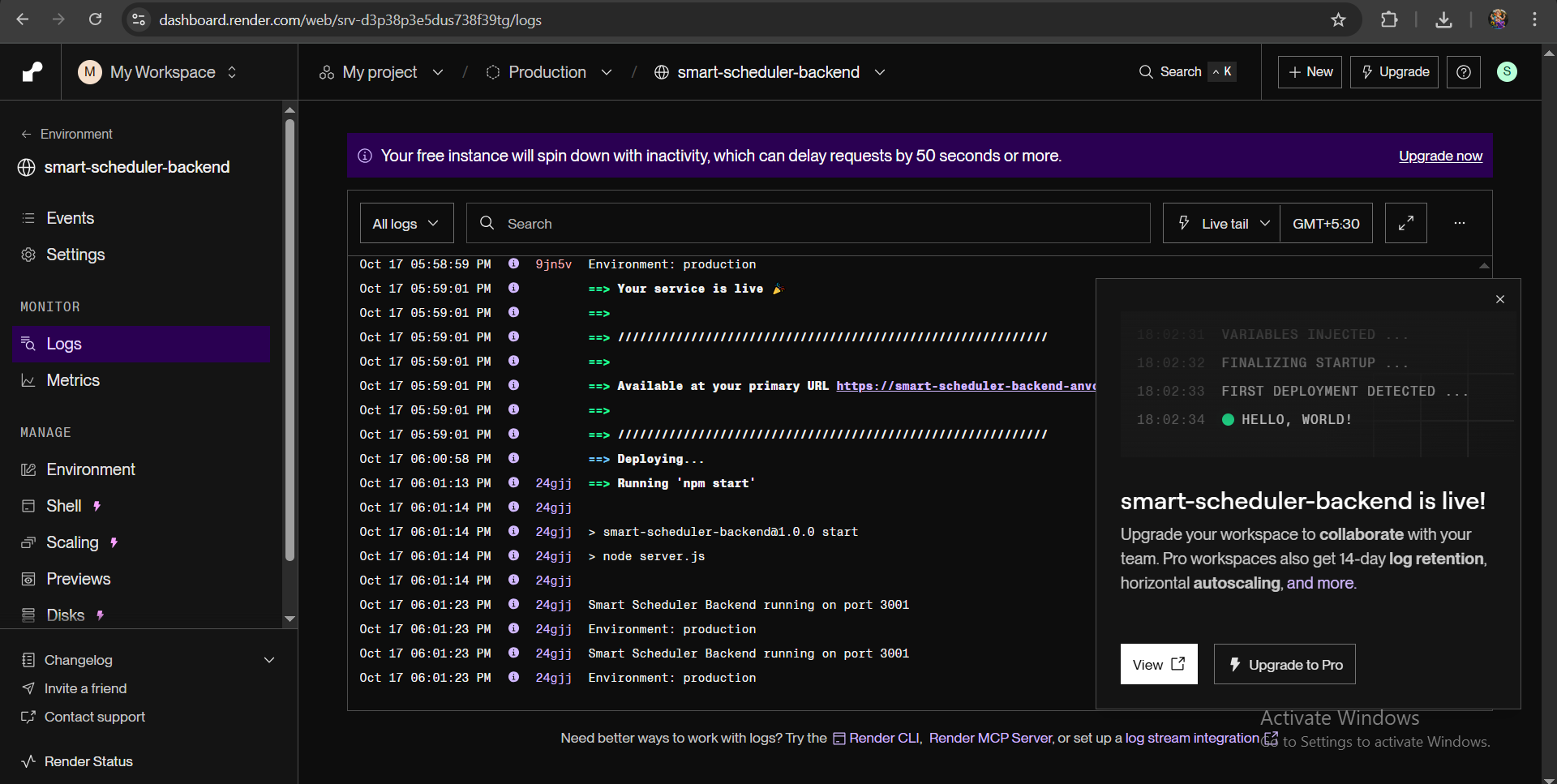Open the logs more options ellipsis
1557x784 pixels.
1460,223
